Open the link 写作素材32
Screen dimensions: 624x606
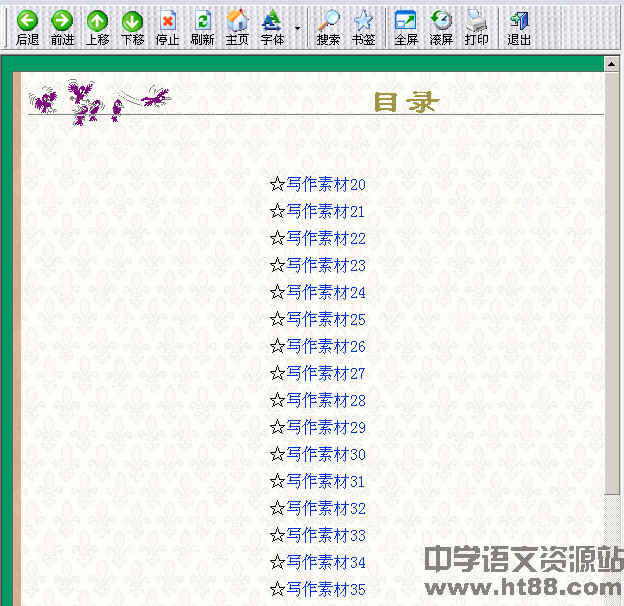pyautogui.click(x=326, y=508)
